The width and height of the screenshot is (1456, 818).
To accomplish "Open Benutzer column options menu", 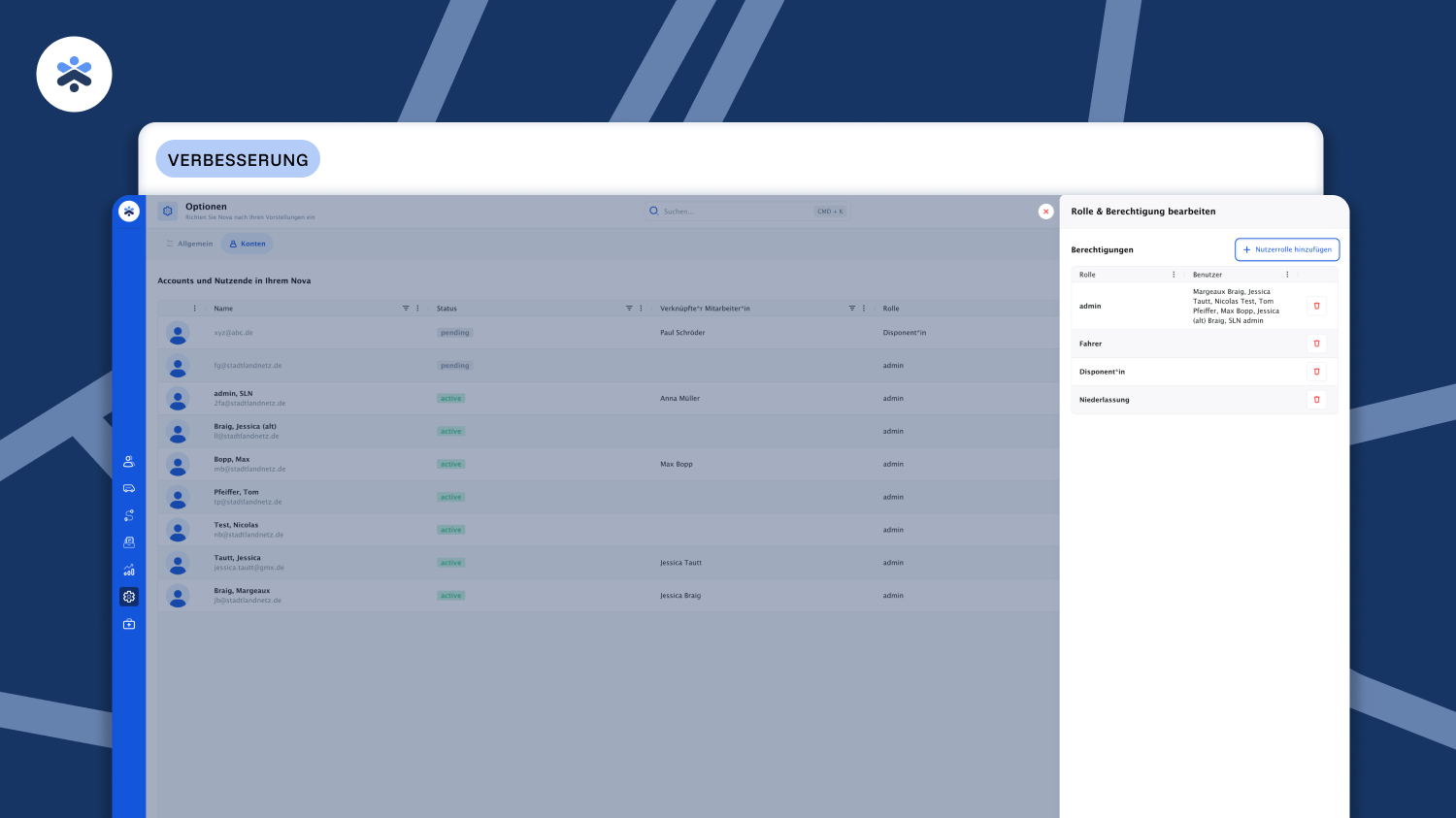I will (1287, 275).
